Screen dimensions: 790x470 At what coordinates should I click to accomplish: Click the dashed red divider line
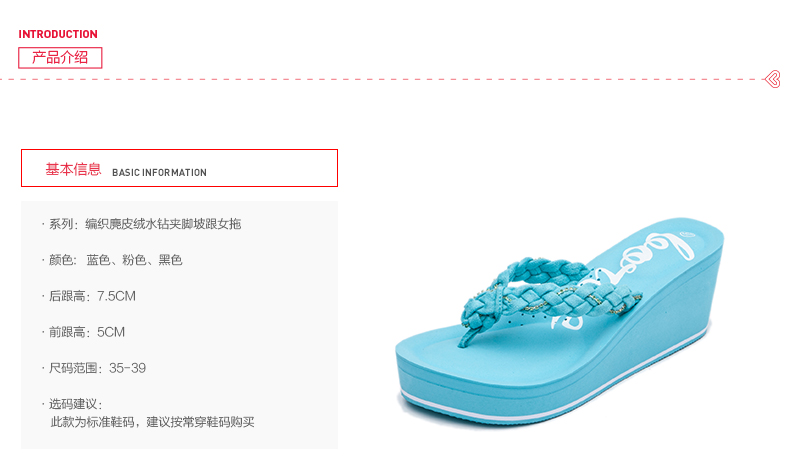pyautogui.click(x=382, y=79)
